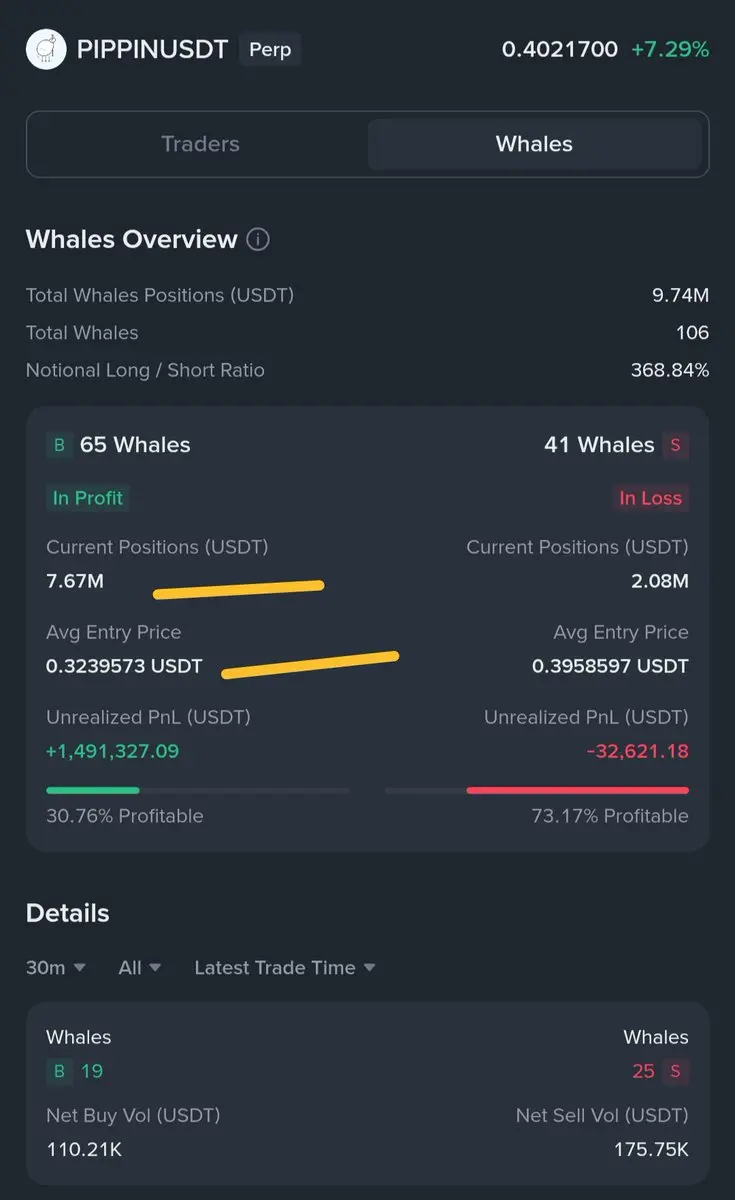Click the +7.29% price change value
This screenshot has width=735, height=1200.
click(670, 49)
